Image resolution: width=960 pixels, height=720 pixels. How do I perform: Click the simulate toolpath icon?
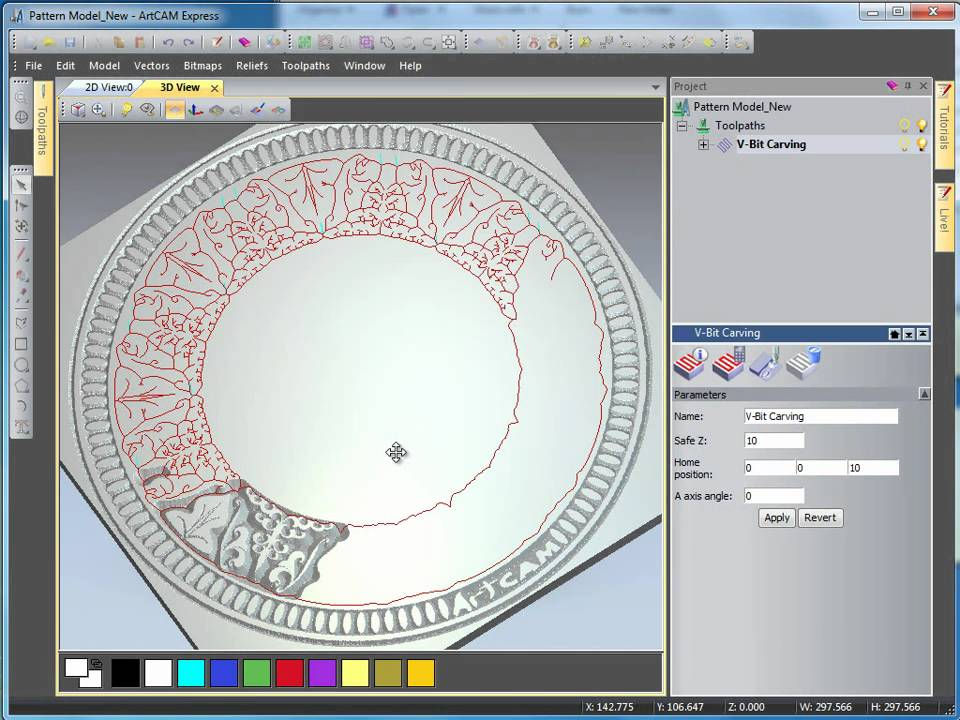(765, 364)
